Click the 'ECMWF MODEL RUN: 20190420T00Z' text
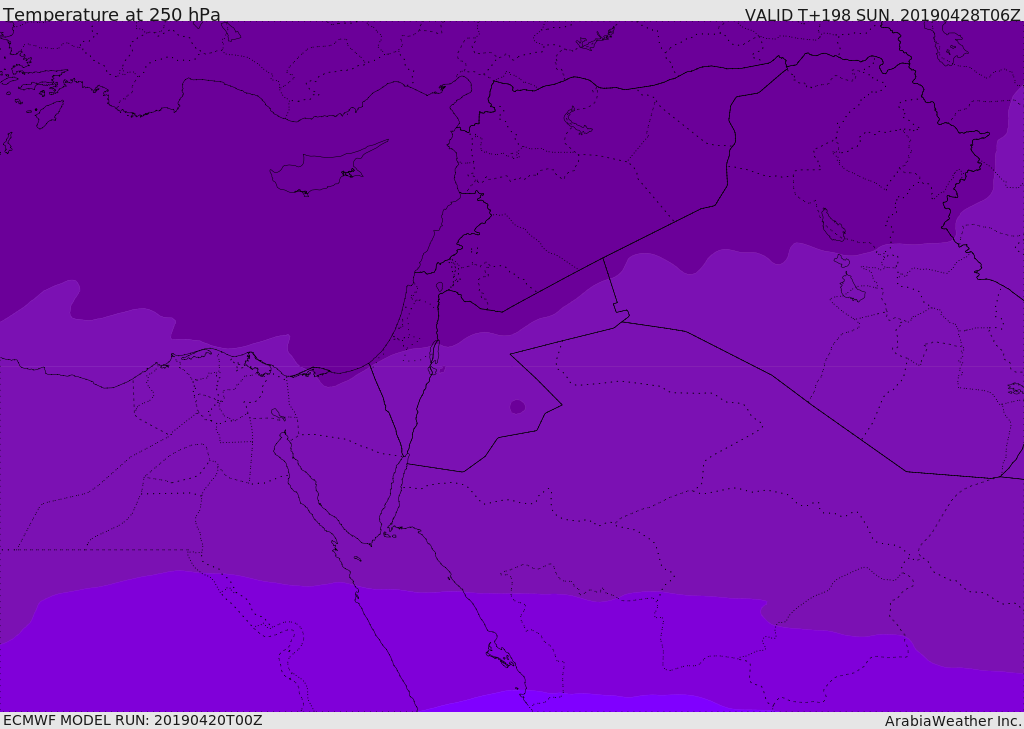Image resolution: width=1024 pixels, height=729 pixels. [133, 720]
